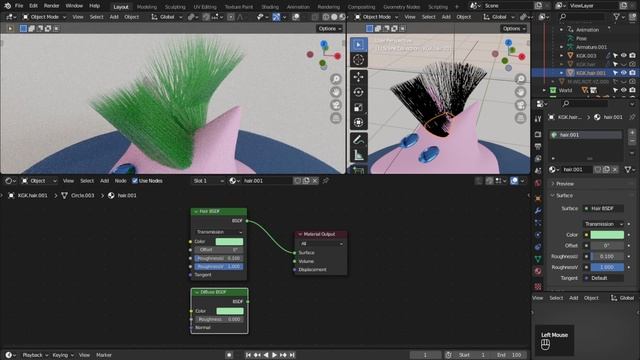This screenshot has width=640, height=360.
Task: Toggle render camera icon for KGK.hair.001
Action: [632, 73]
